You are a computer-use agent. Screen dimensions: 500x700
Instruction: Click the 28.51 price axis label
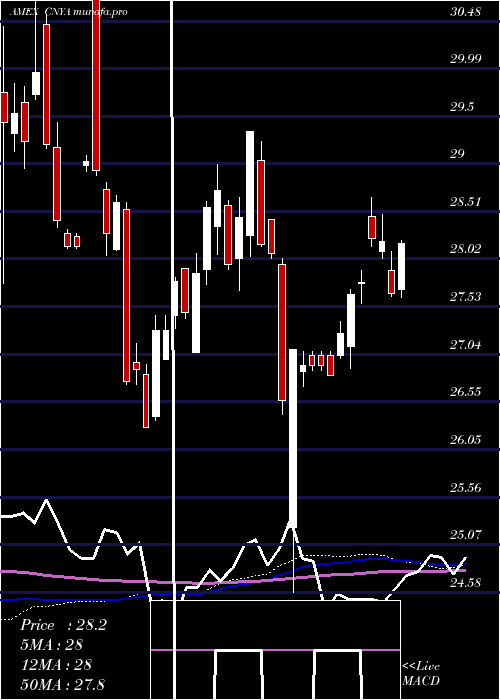pyautogui.click(x=466, y=202)
